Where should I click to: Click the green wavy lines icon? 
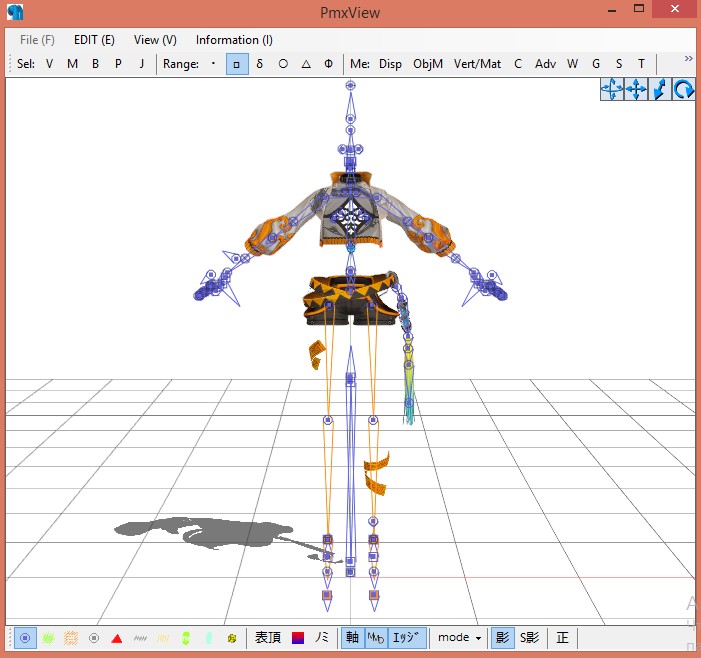pyautogui.click(x=48, y=638)
